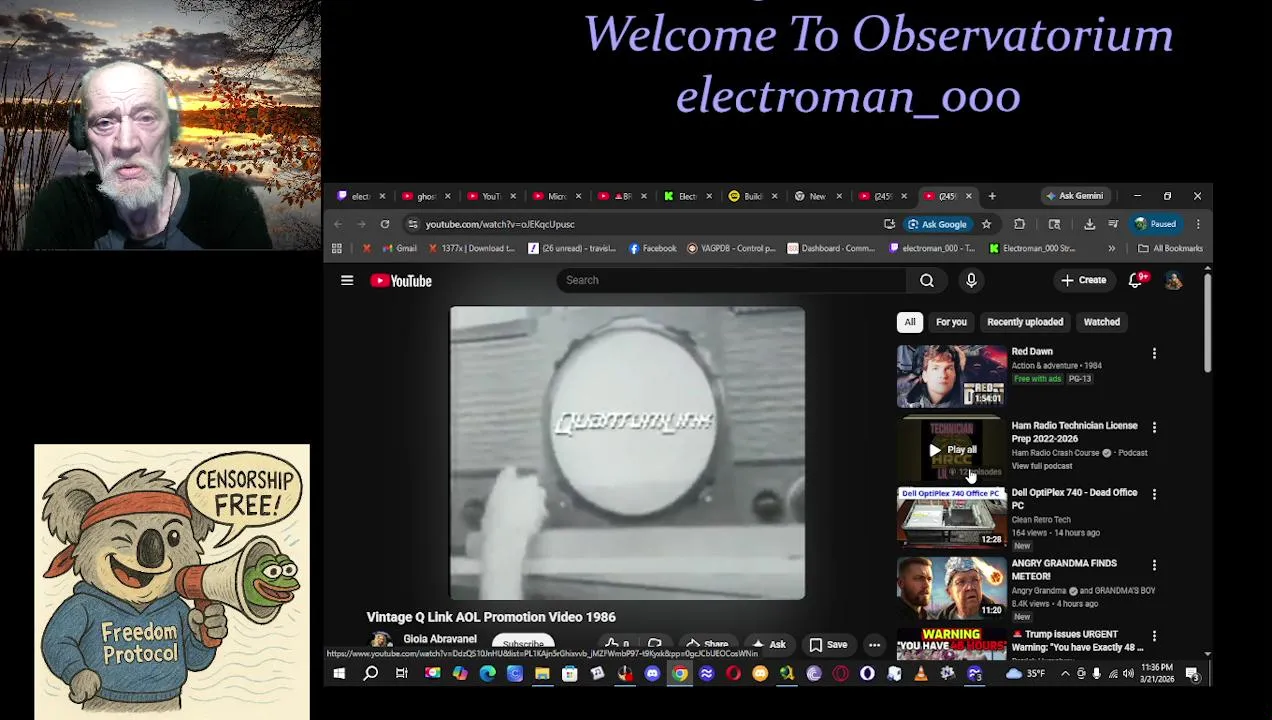
Task: Open more options for ANGRY GRANDMA video
Action: 1154,565
